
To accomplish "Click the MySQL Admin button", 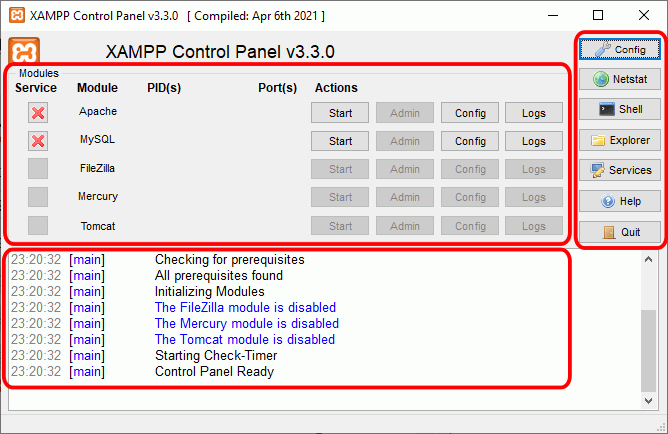I will click(x=405, y=141).
